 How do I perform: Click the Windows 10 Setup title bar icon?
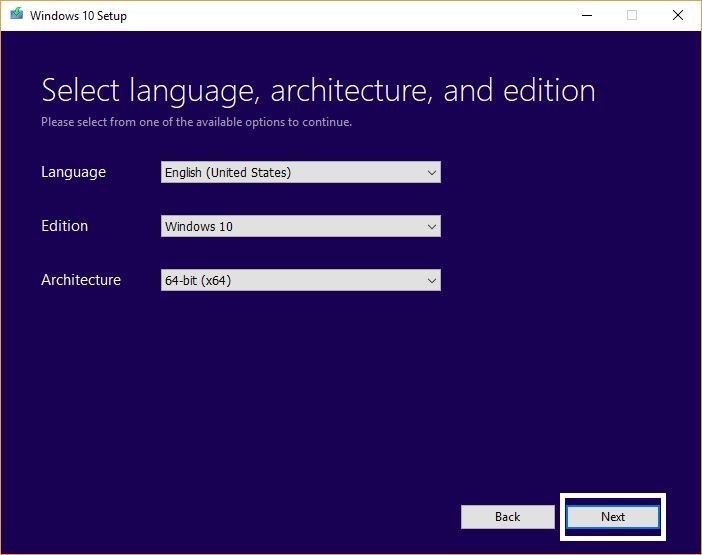click(x=17, y=14)
